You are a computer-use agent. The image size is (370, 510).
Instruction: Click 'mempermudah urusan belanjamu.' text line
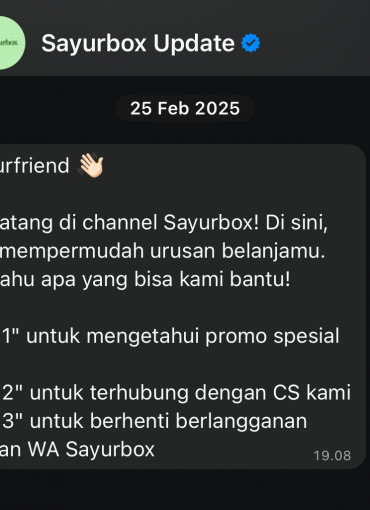pyautogui.click(x=162, y=251)
